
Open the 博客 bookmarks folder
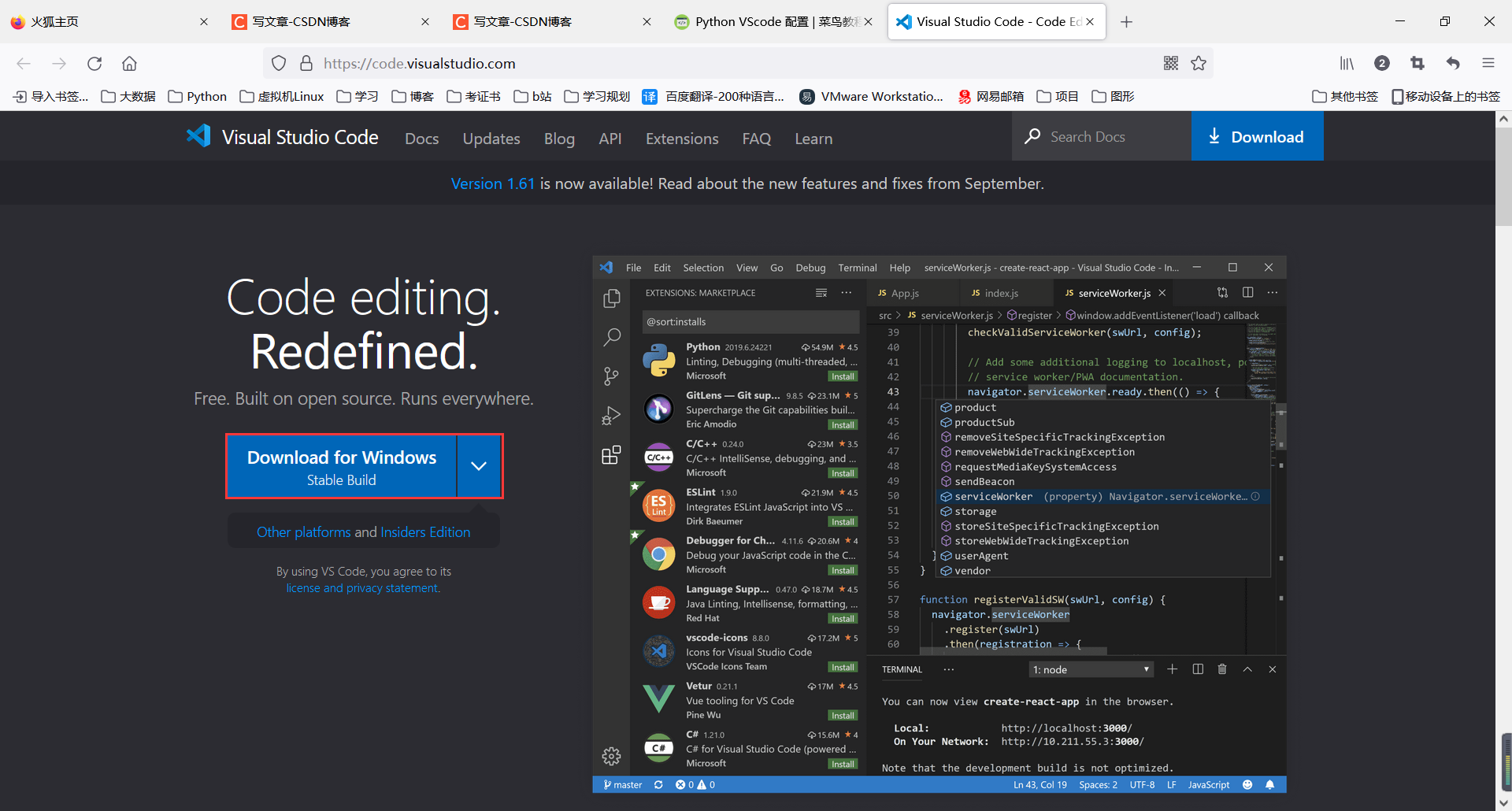coord(413,96)
